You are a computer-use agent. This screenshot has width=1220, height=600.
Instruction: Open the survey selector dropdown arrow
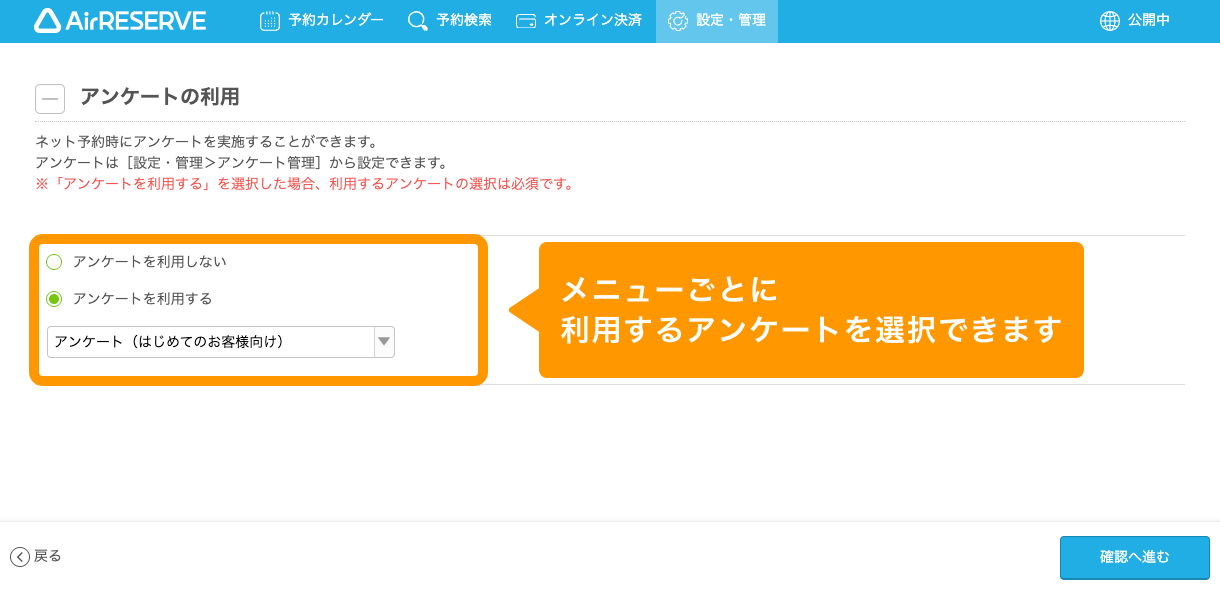coord(383,341)
